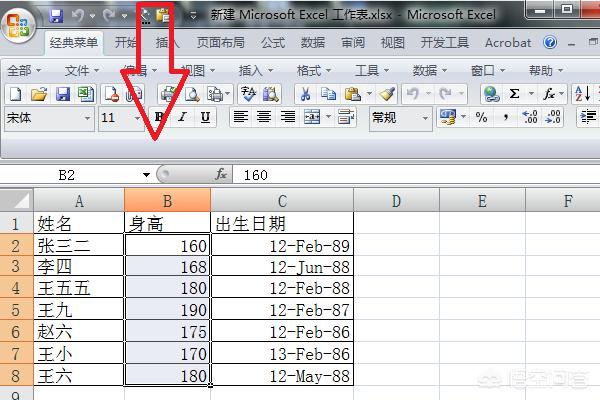Image resolution: width=600 pixels, height=400 pixels.
Task: Toggle underline formatting
Action: [205, 117]
